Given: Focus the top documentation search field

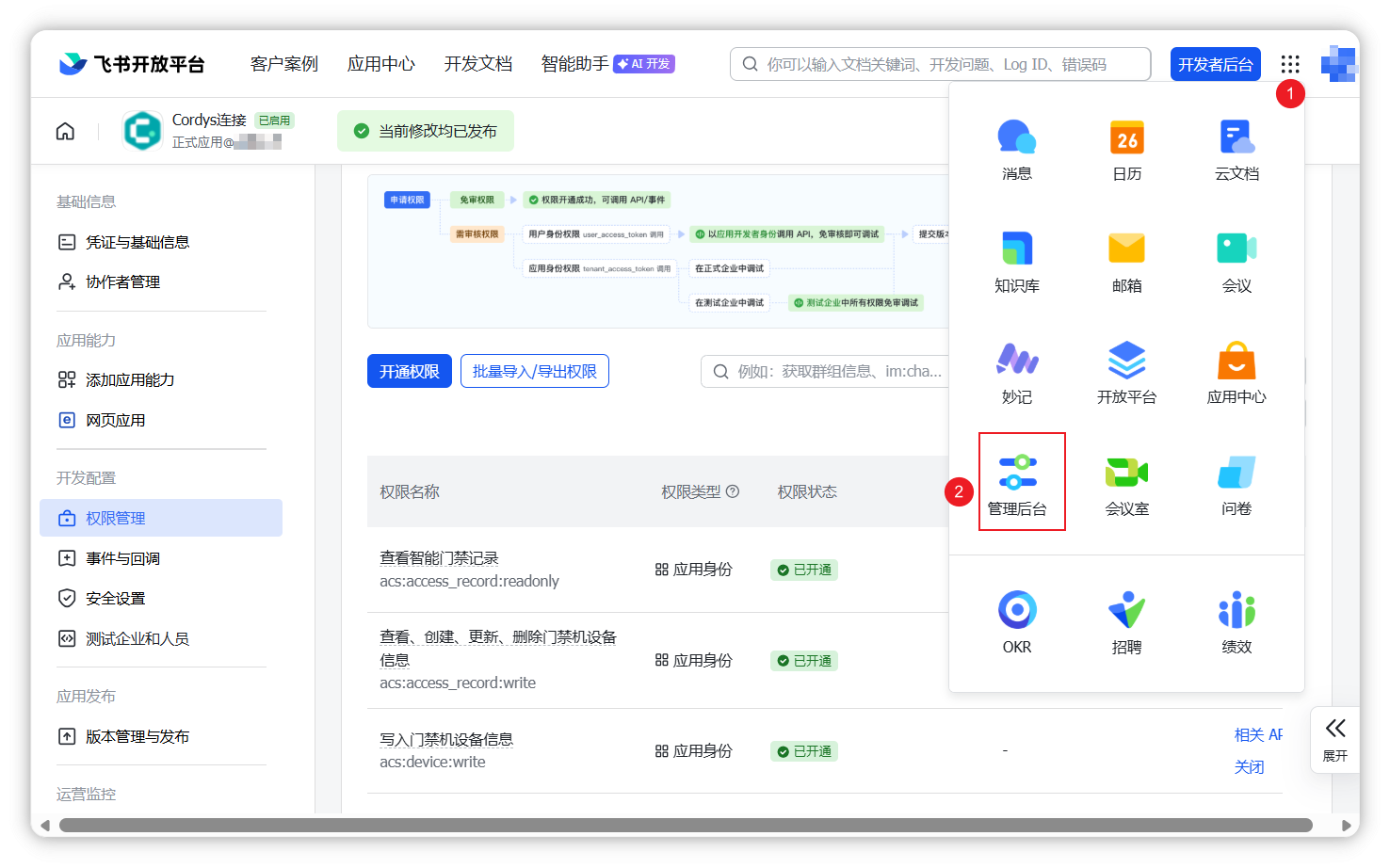Looking at the screenshot, I should point(941,64).
